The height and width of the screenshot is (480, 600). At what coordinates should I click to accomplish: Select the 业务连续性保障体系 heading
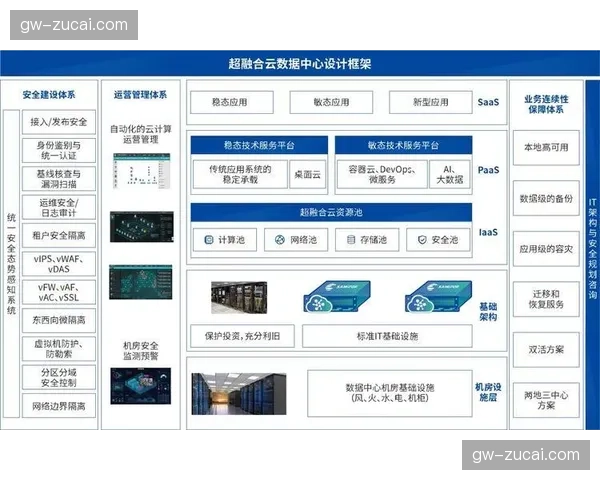pyautogui.click(x=546, y=104)
